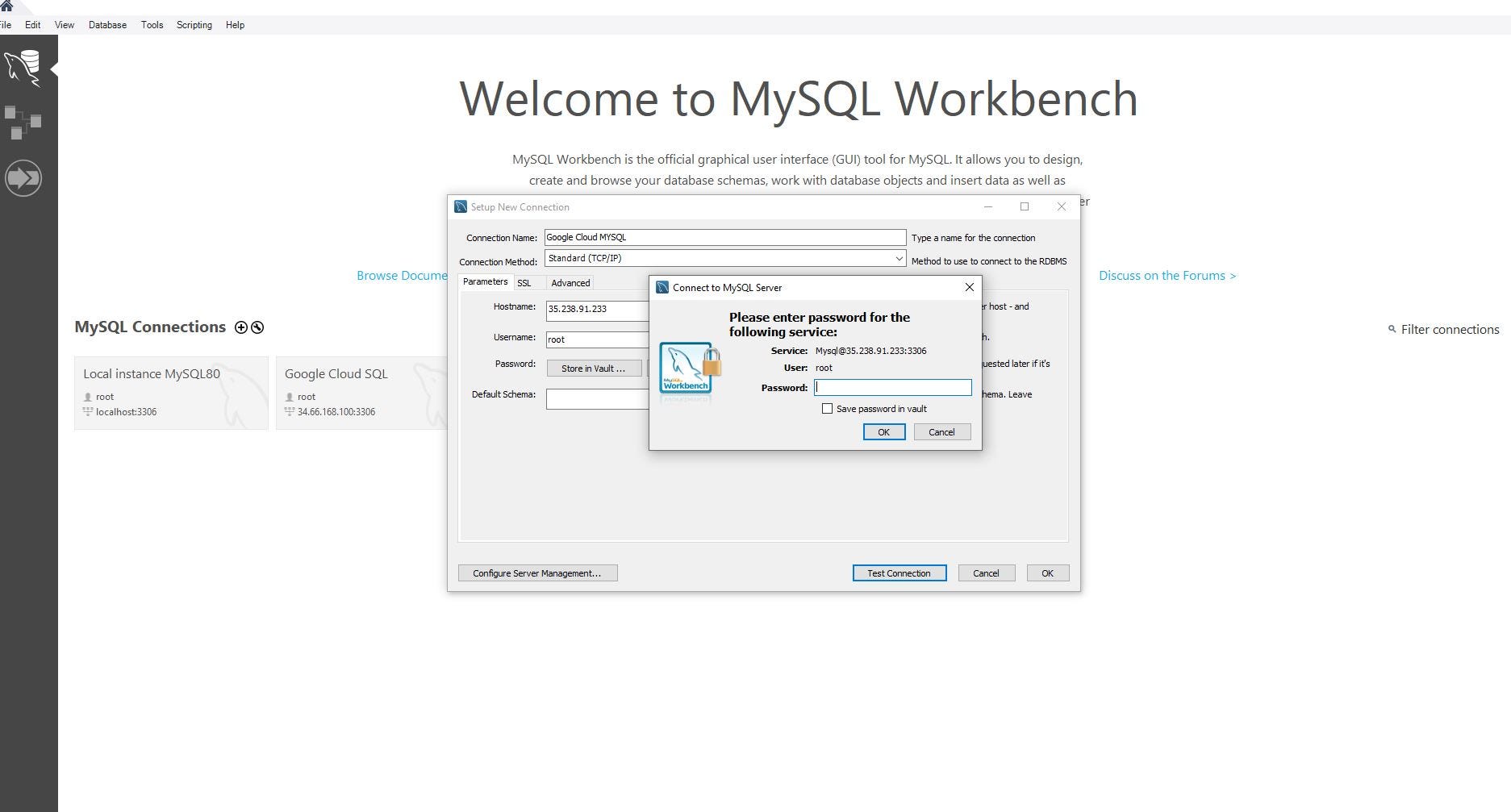Screen dimensions: 1511x812
Task: Open the Database menu
Action: (x=107, y=25)
